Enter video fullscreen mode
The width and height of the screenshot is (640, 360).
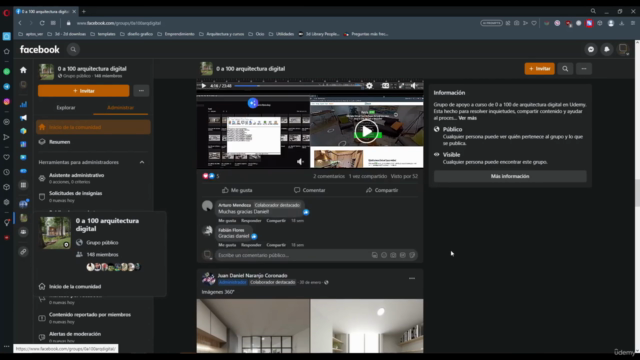coord(401,86)
